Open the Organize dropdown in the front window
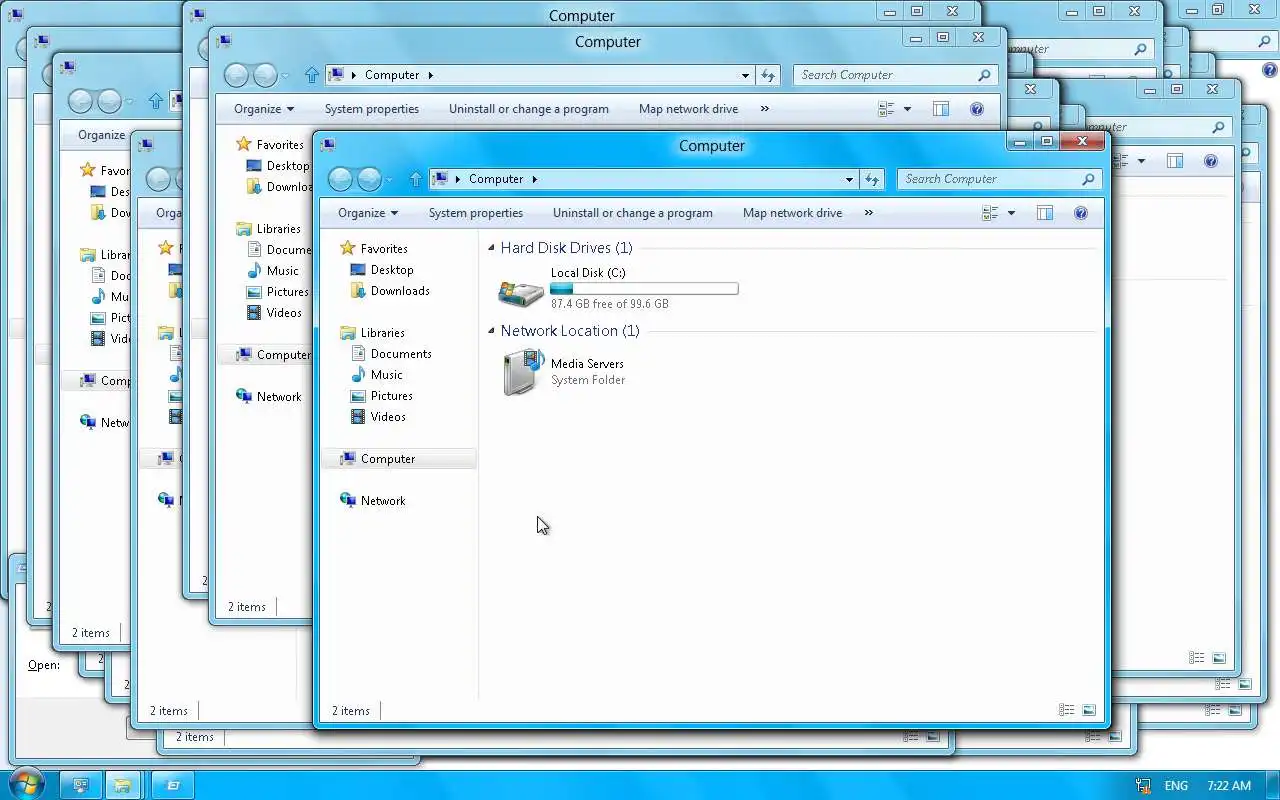The height and width of the screenshot is (800, 1280). coord(368,213)
